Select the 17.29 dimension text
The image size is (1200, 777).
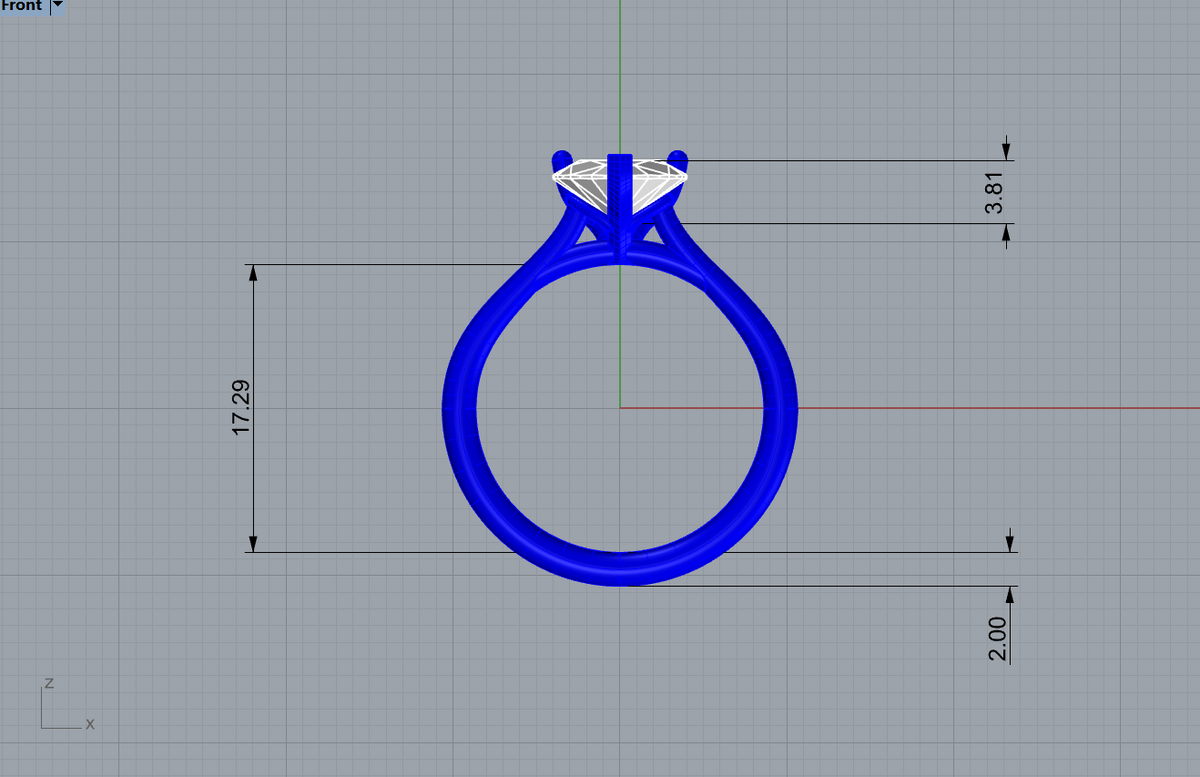pos(241,407)
